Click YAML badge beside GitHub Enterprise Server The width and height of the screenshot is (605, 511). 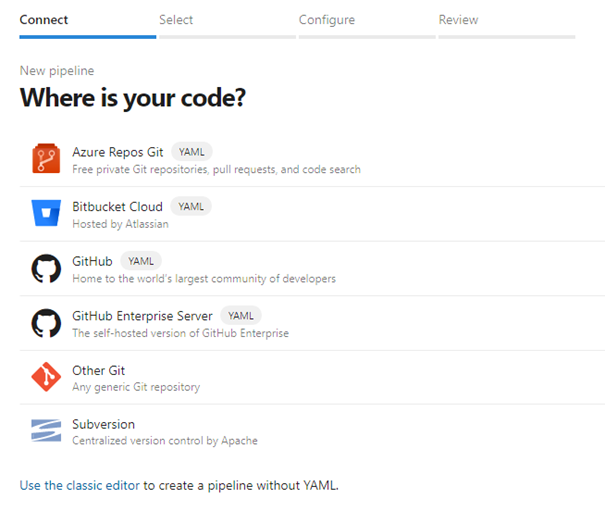pyautogui.click(x=241, y=316)
